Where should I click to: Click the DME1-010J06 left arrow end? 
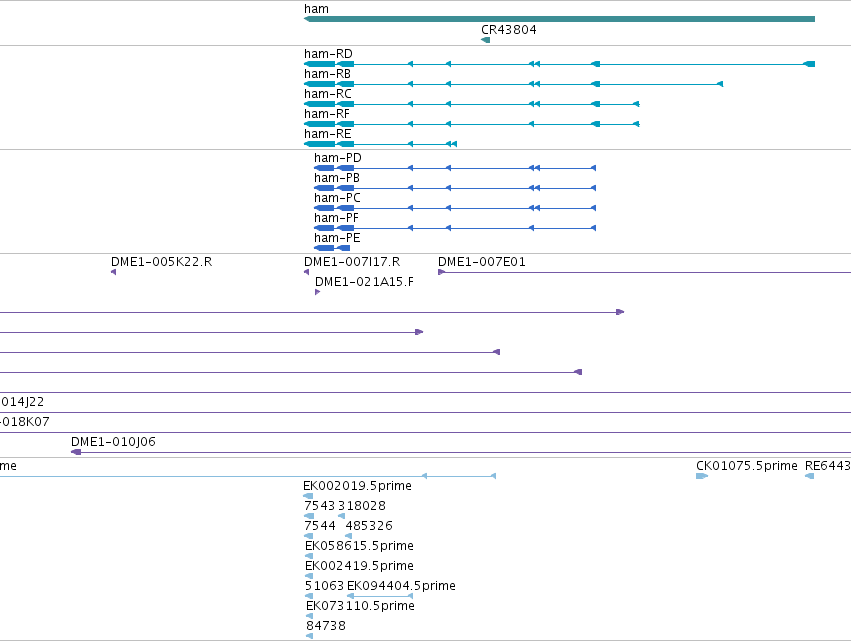point(76,452)
